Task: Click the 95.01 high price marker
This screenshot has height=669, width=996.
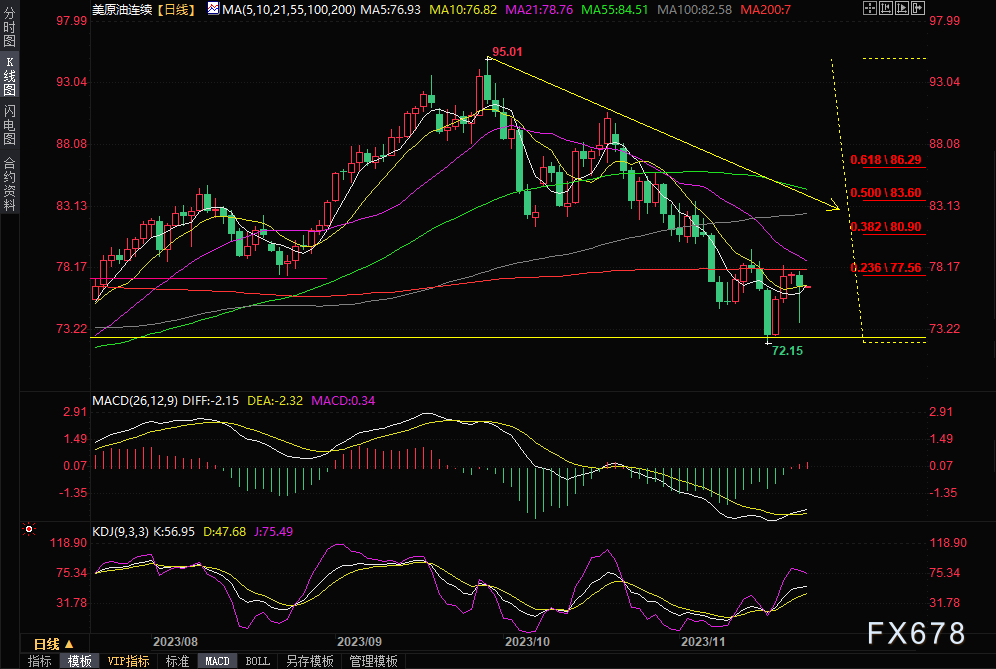Action: tap(508, 51)
